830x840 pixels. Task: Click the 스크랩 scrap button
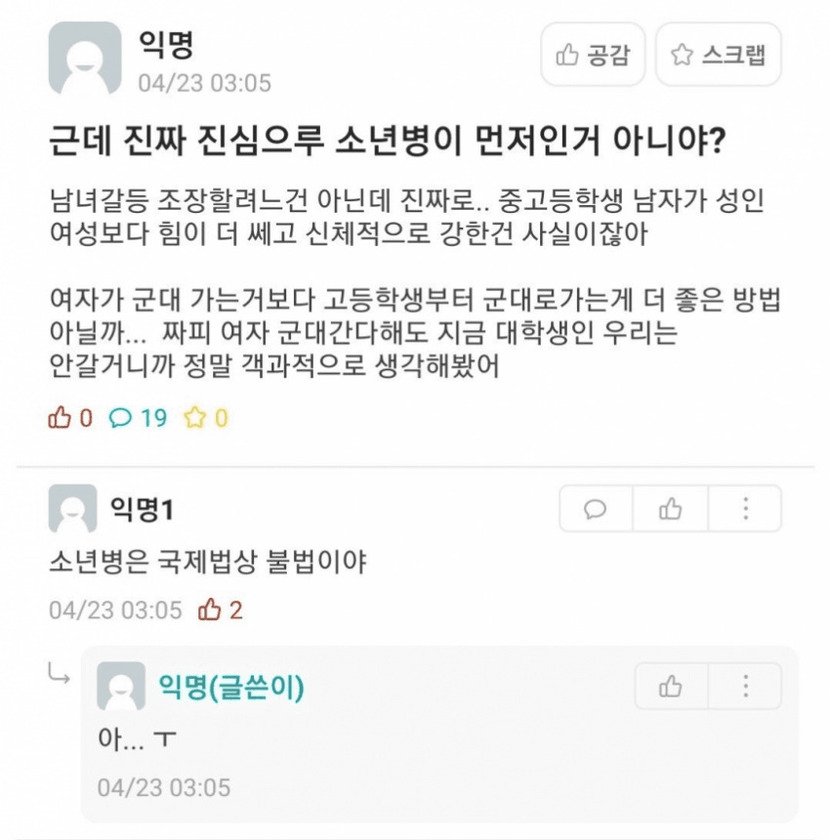[x=718, y=56]
